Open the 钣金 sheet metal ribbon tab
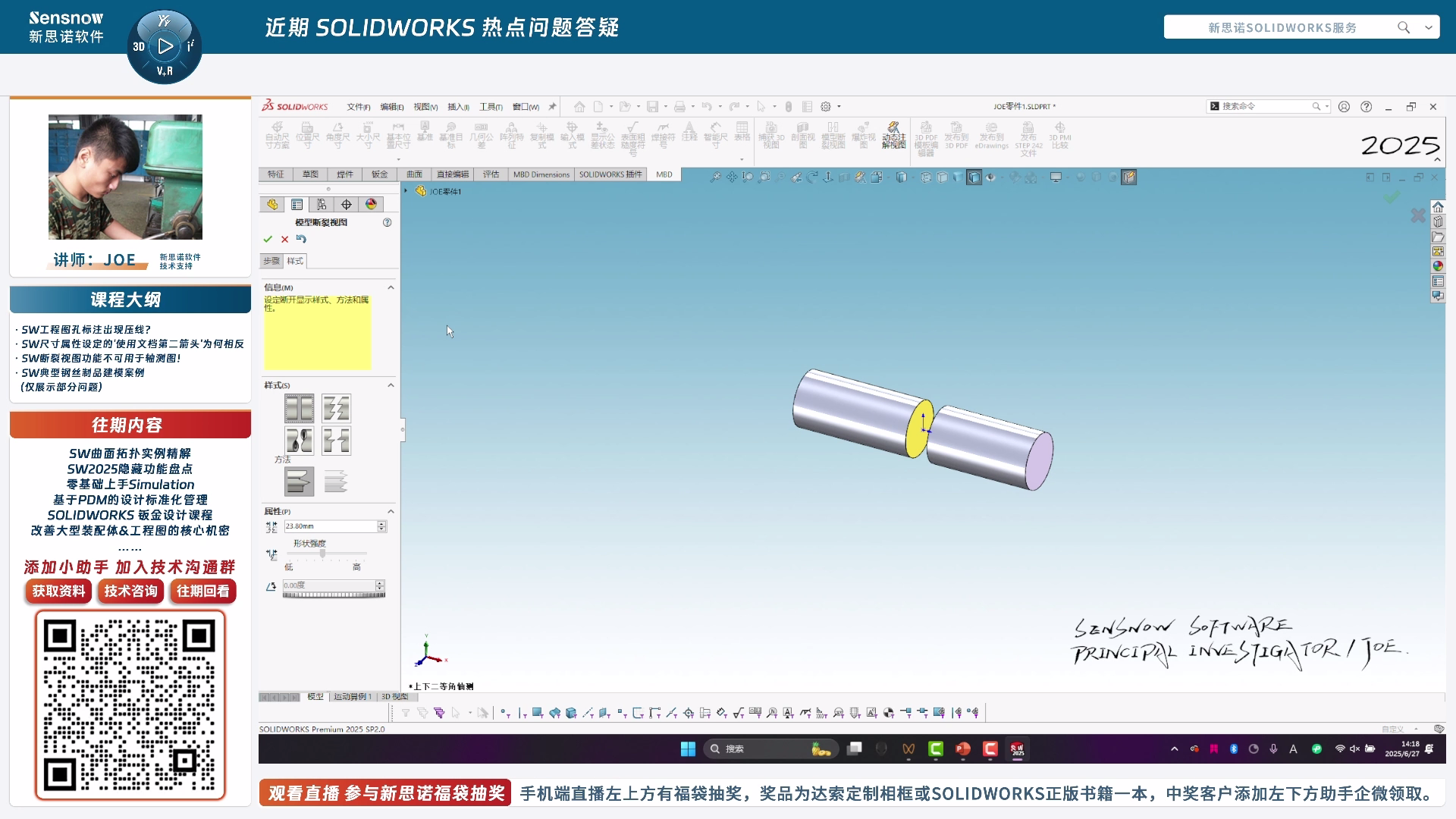This screenshot has width=1456, height=819. tap(379, 174)
